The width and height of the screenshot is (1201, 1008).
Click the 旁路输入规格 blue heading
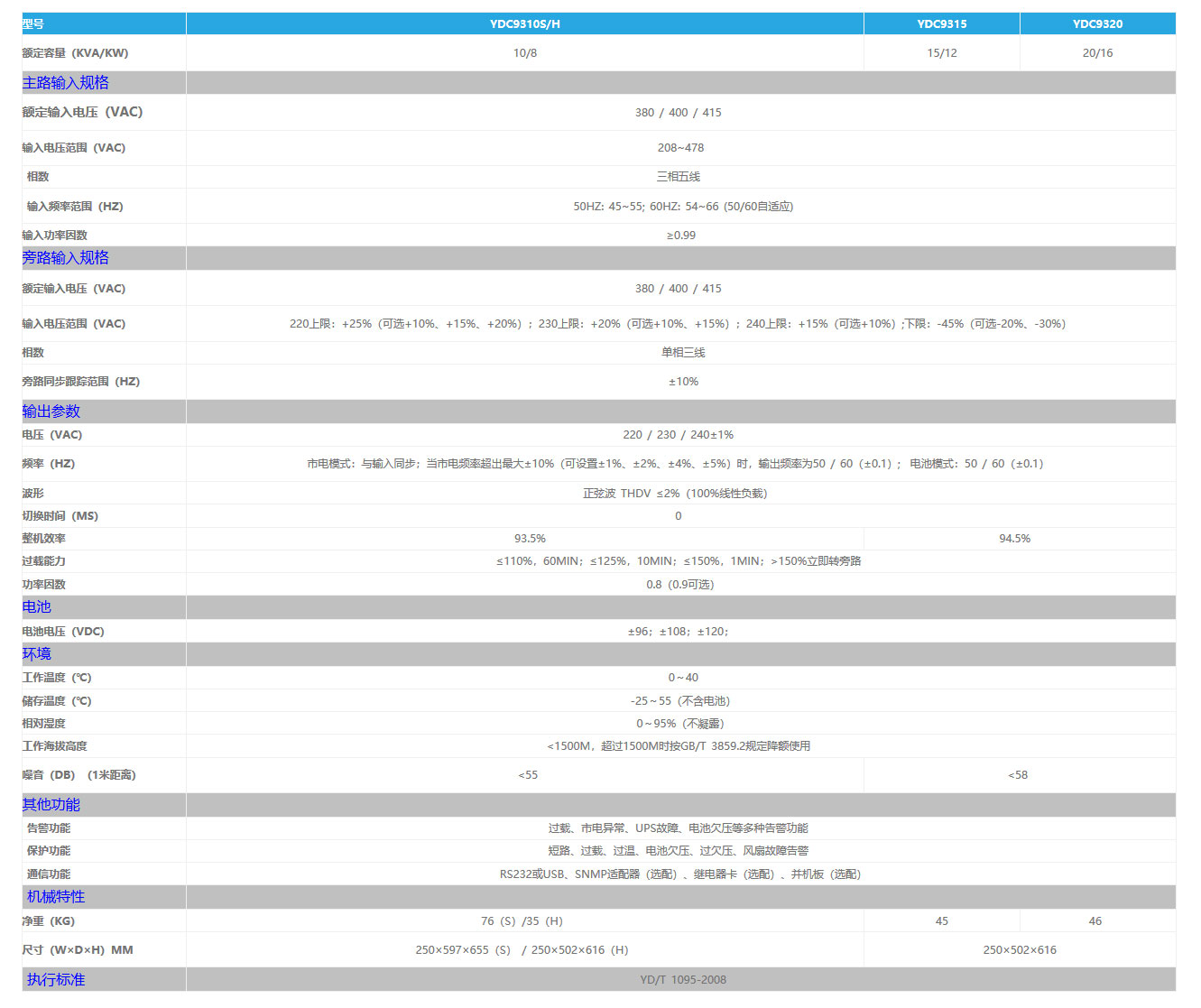tap(65, 258)
